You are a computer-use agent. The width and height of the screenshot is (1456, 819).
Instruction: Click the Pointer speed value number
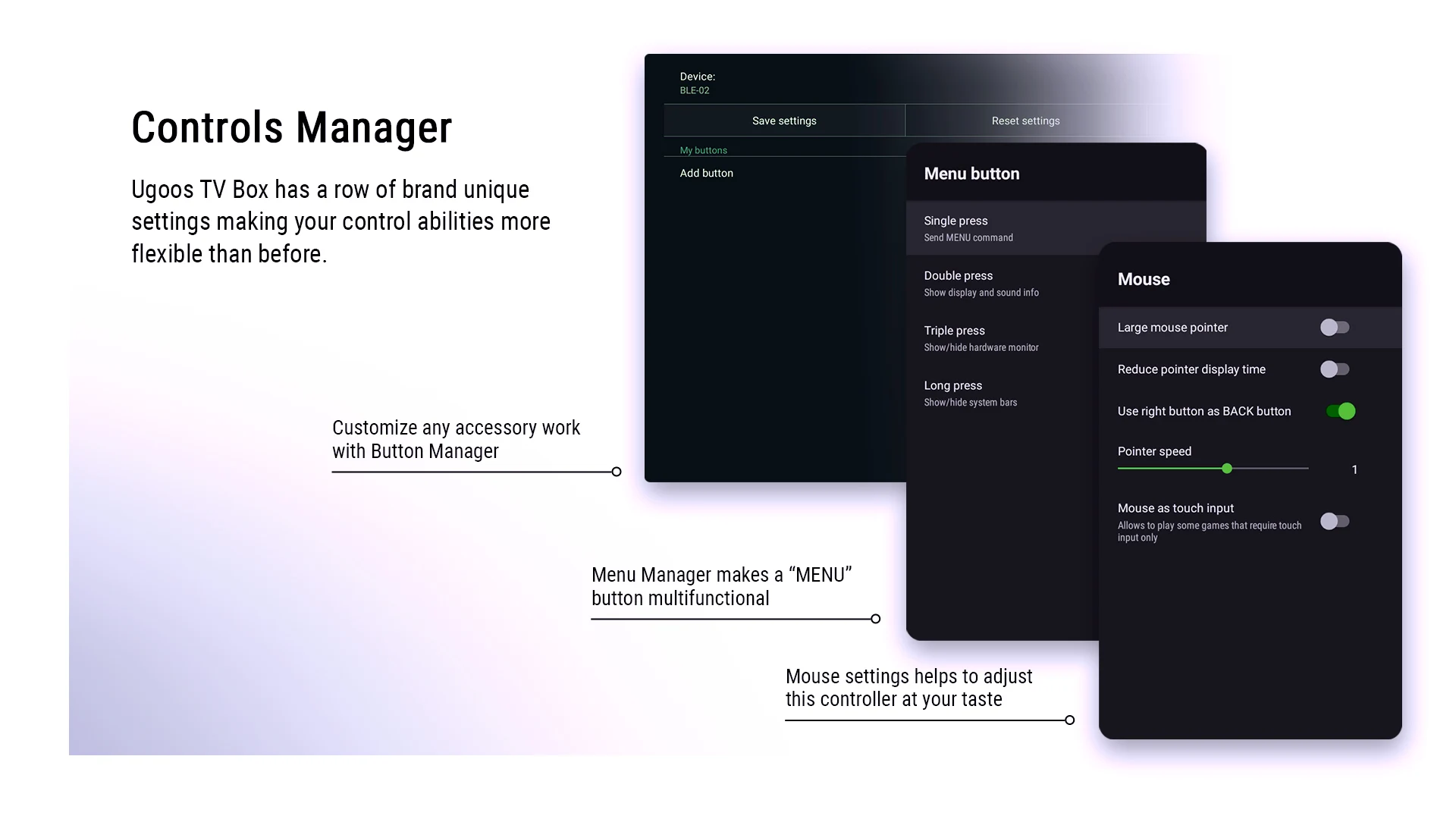1354,469
